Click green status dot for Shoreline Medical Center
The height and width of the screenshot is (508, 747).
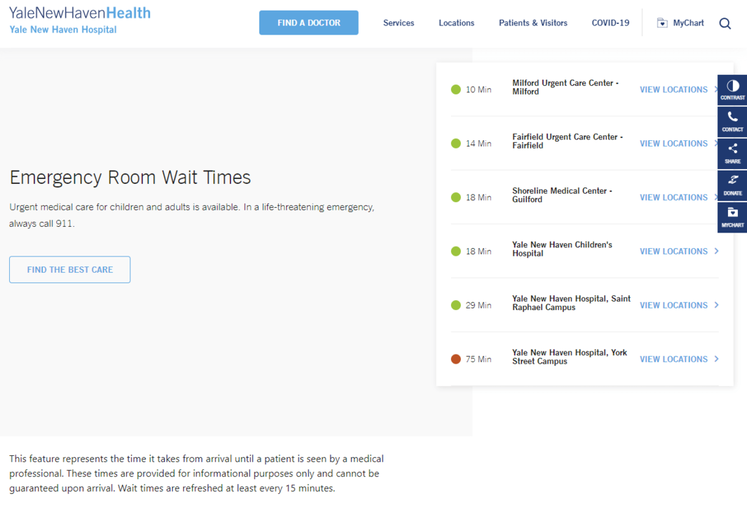point(456,197)
